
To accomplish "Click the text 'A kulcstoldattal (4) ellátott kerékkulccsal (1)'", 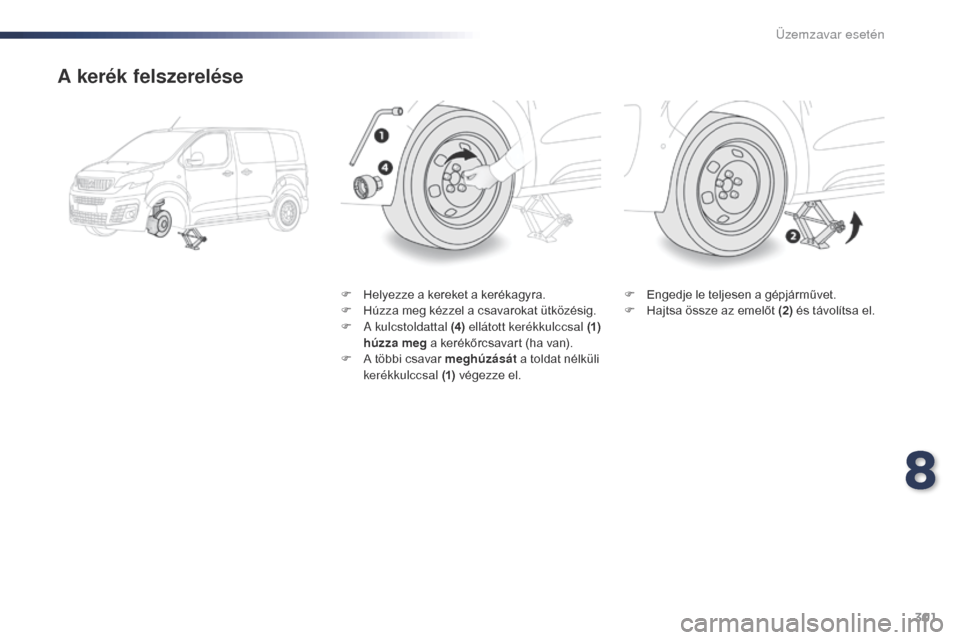I will [x=482, y=326].
